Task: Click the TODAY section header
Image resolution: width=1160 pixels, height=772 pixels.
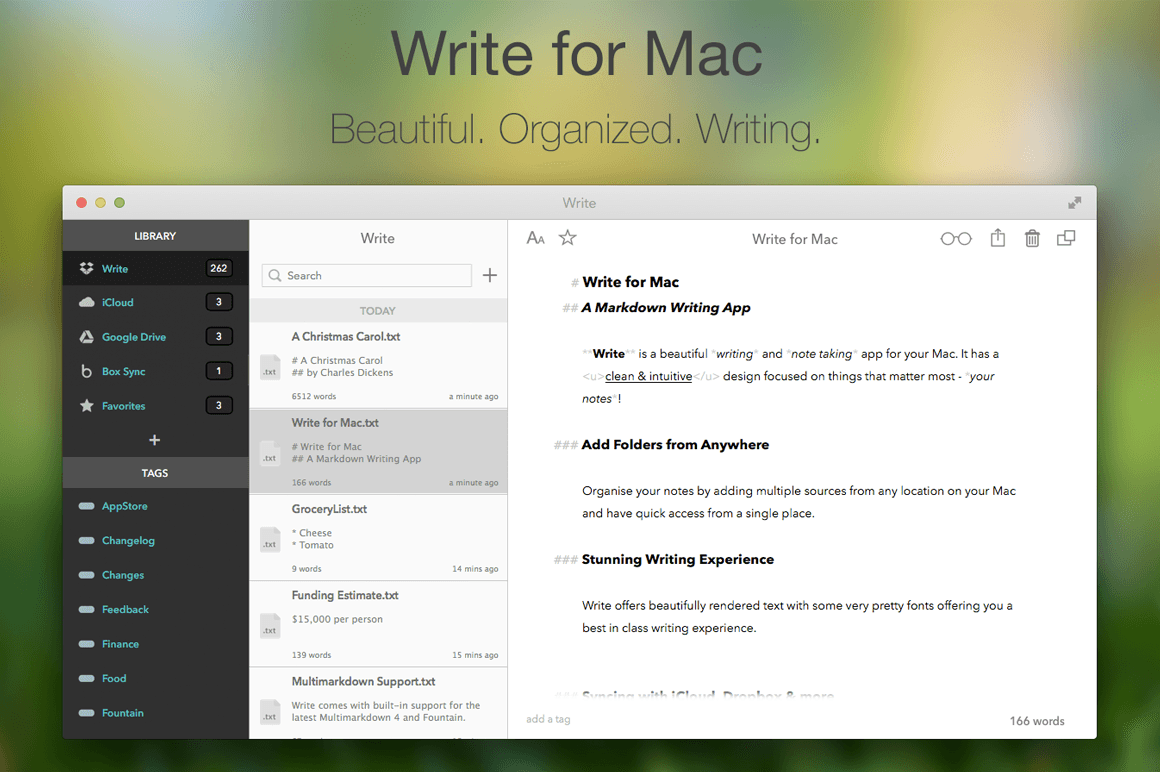Action: tap(378, 311)
